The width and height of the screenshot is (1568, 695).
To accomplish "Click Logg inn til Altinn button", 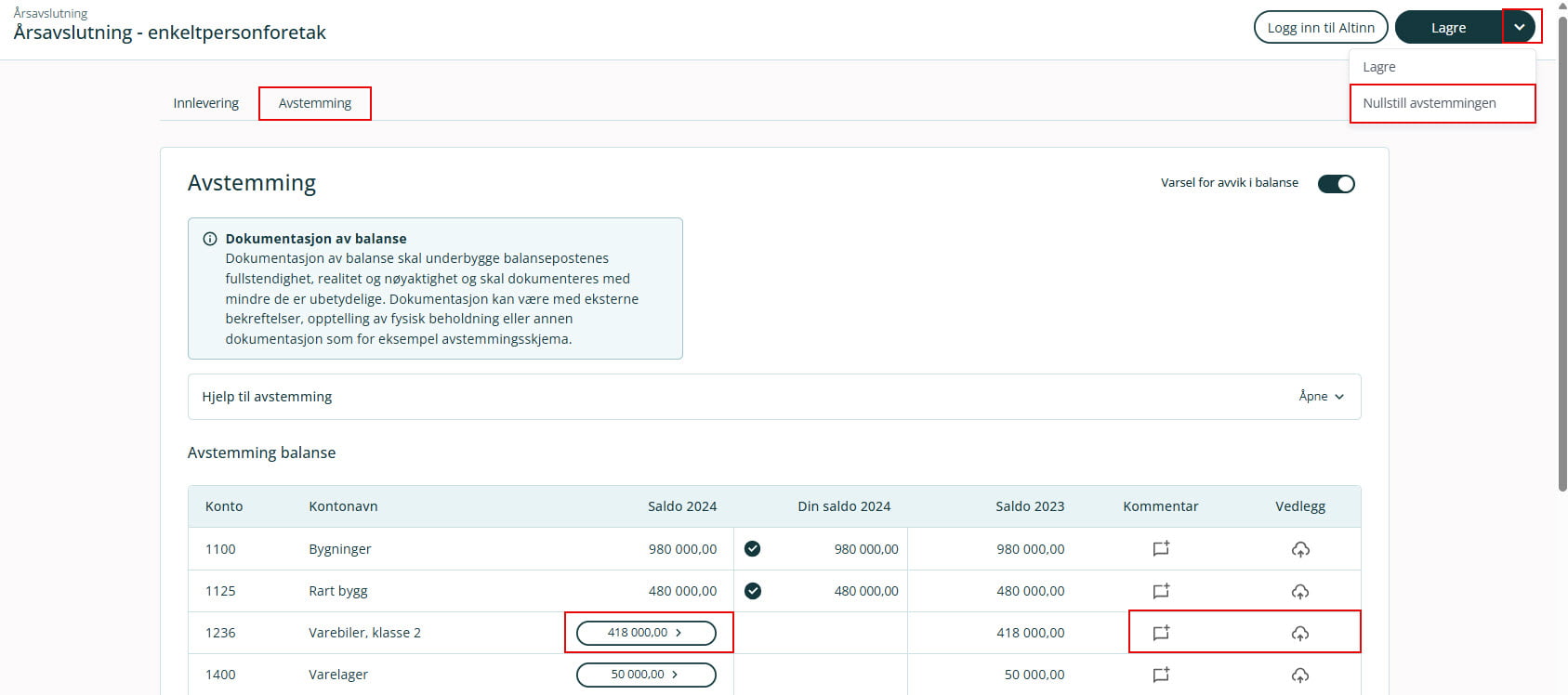I will 1320,27.
